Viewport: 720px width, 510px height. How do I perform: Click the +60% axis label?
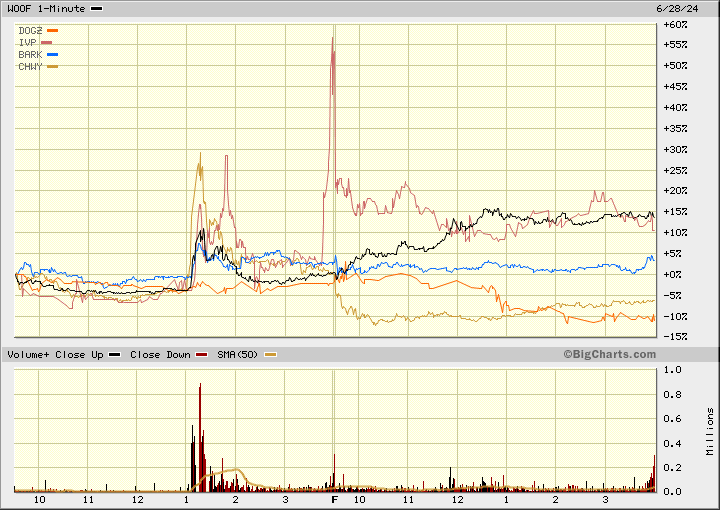(x=675, y=24)
